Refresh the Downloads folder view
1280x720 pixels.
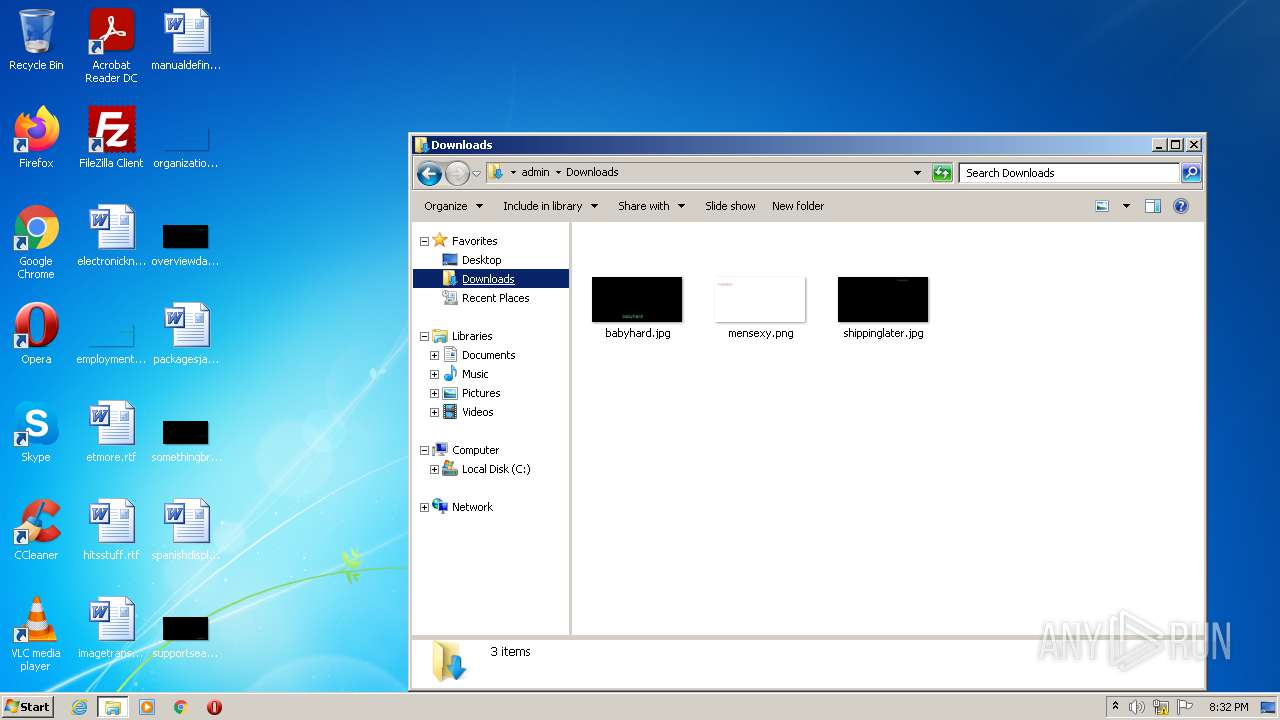942,173
